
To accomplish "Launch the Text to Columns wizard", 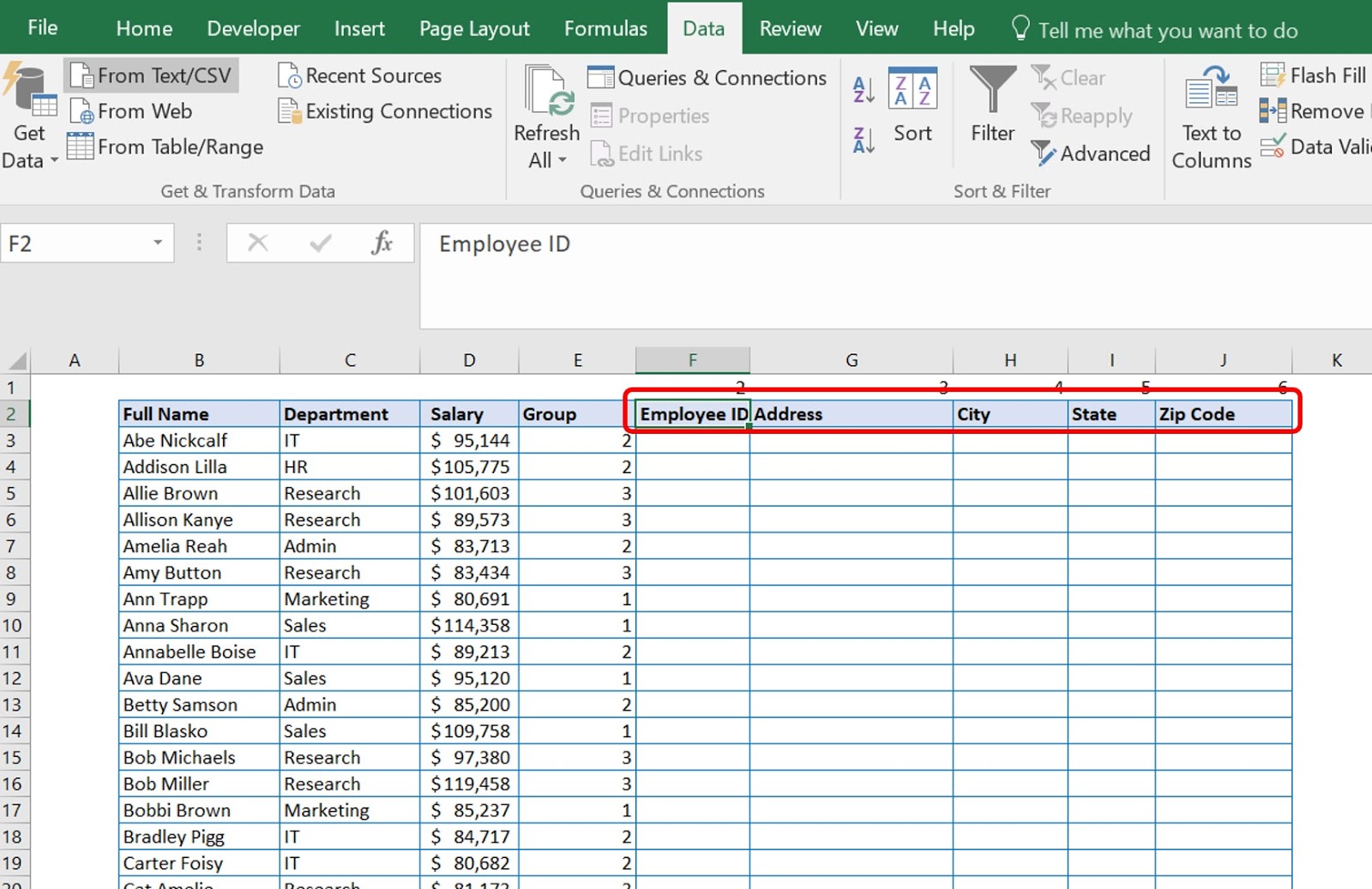I will point(1210,116).
